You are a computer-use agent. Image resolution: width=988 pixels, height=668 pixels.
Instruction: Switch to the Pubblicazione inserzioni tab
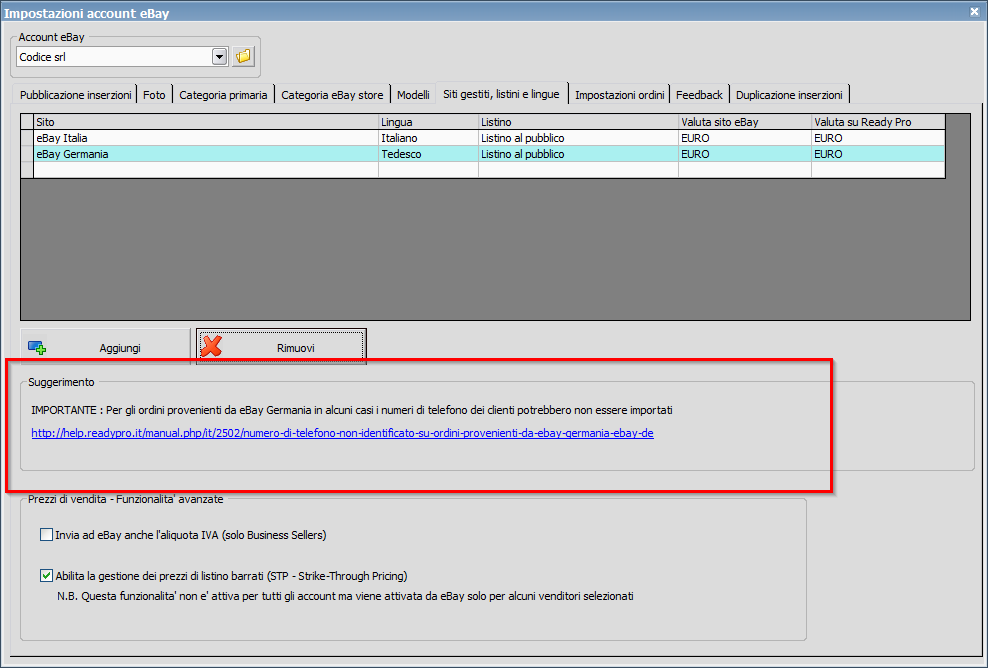point(75,95)
